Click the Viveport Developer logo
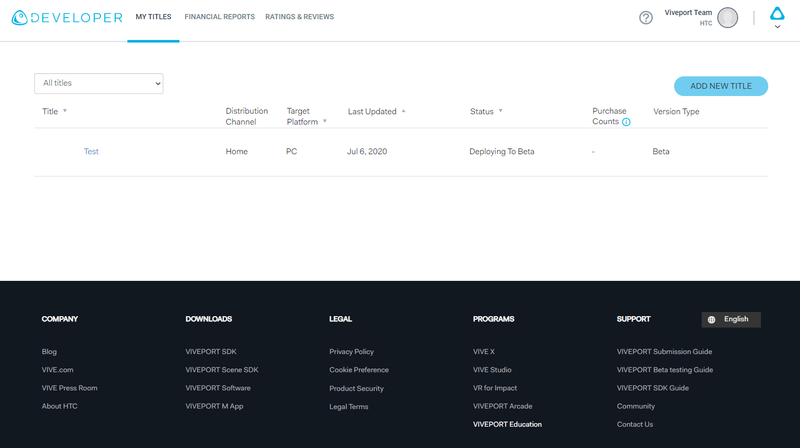 coord(67,17)
